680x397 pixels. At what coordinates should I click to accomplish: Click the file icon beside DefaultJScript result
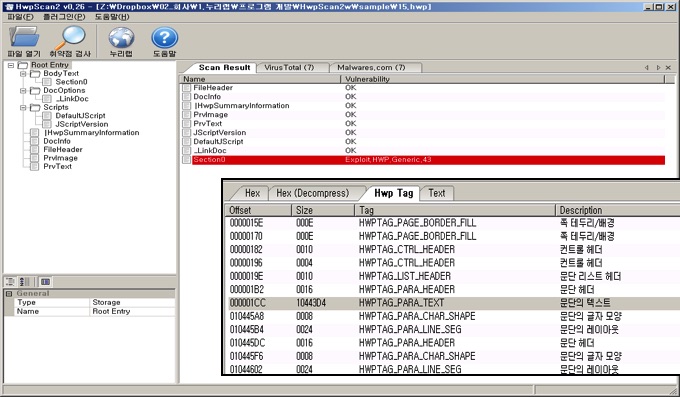(x=186, y=142)
